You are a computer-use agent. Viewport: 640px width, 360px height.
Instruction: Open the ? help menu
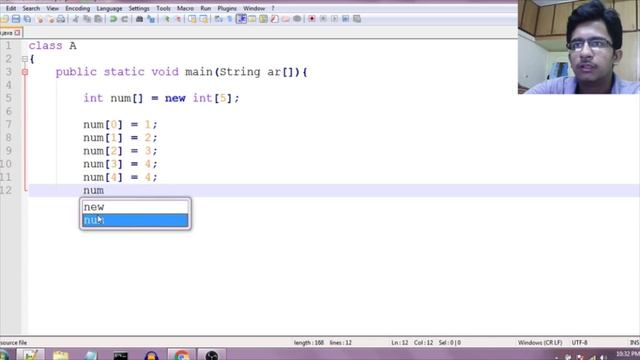coord(273,8)
